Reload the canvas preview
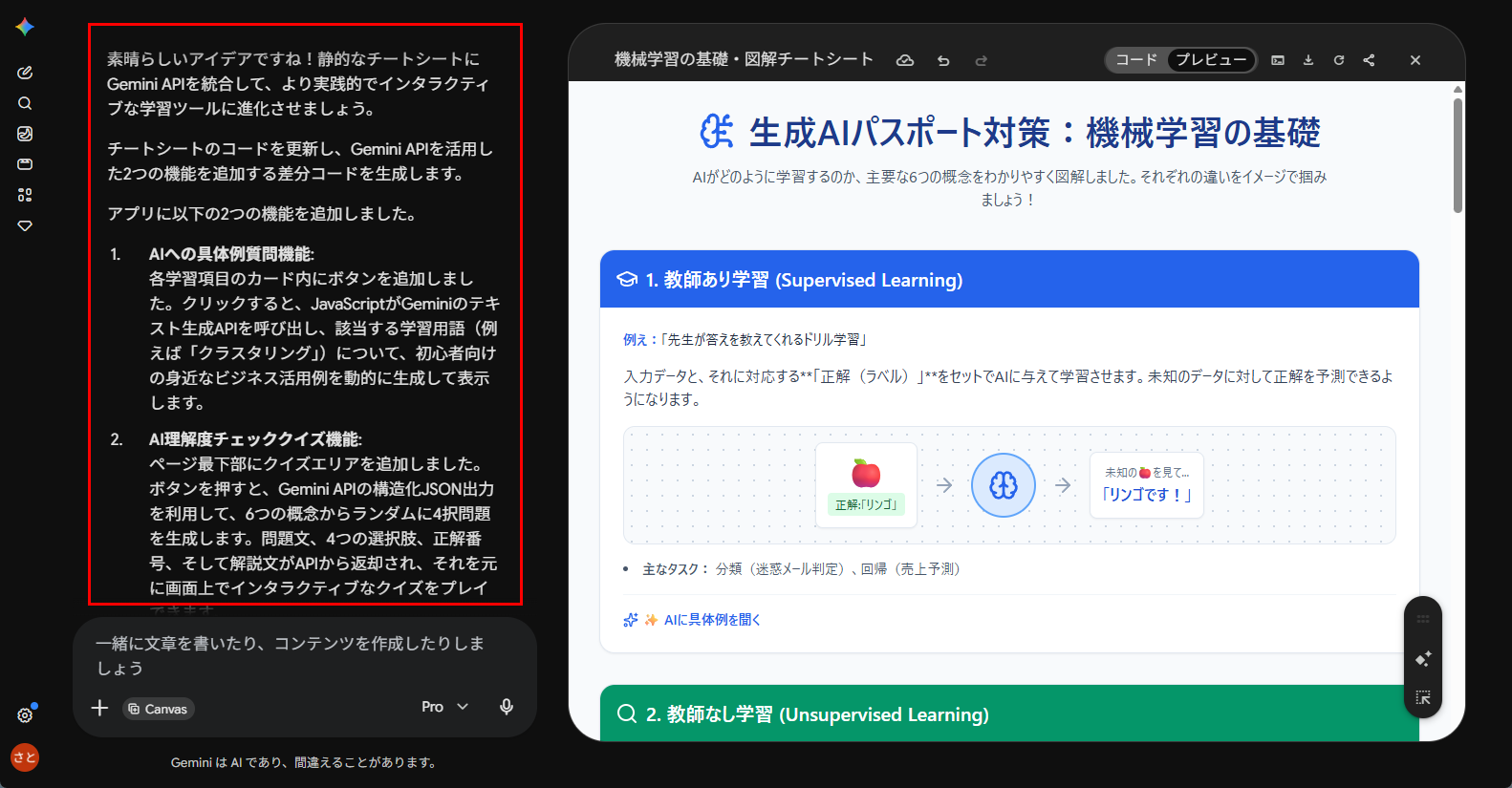 pos(1339,60)
